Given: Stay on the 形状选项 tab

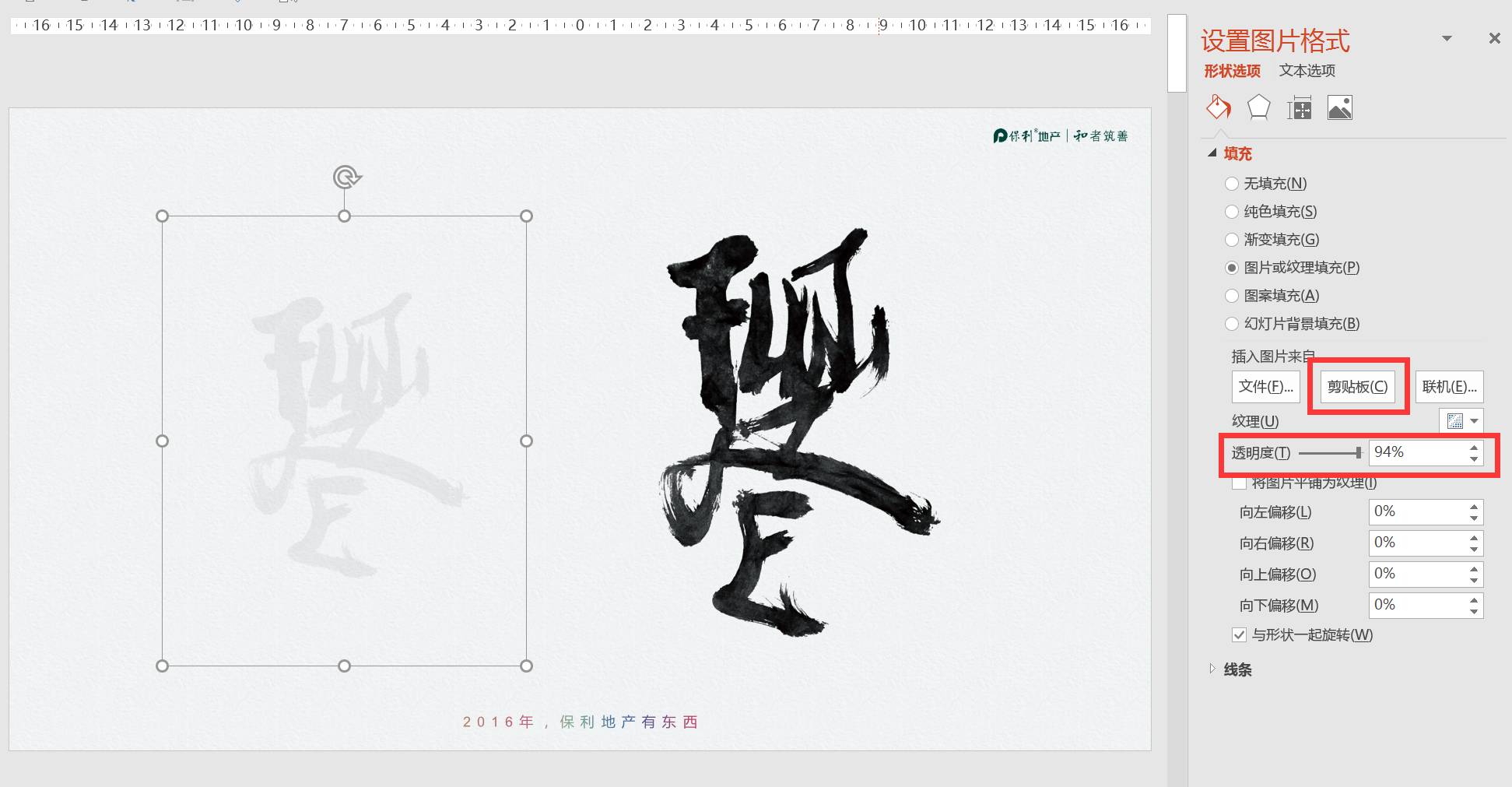Looking at the screenshot, I should point(1233,70).
